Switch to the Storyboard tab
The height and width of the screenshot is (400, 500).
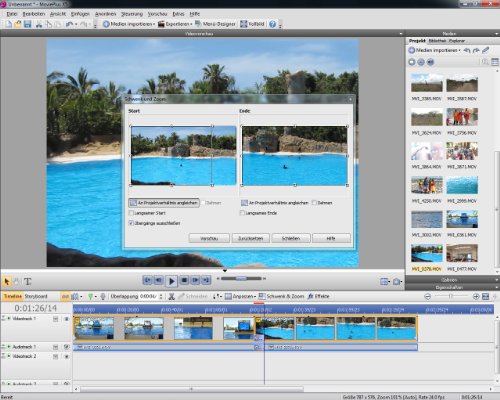click(x=36, y=296)
